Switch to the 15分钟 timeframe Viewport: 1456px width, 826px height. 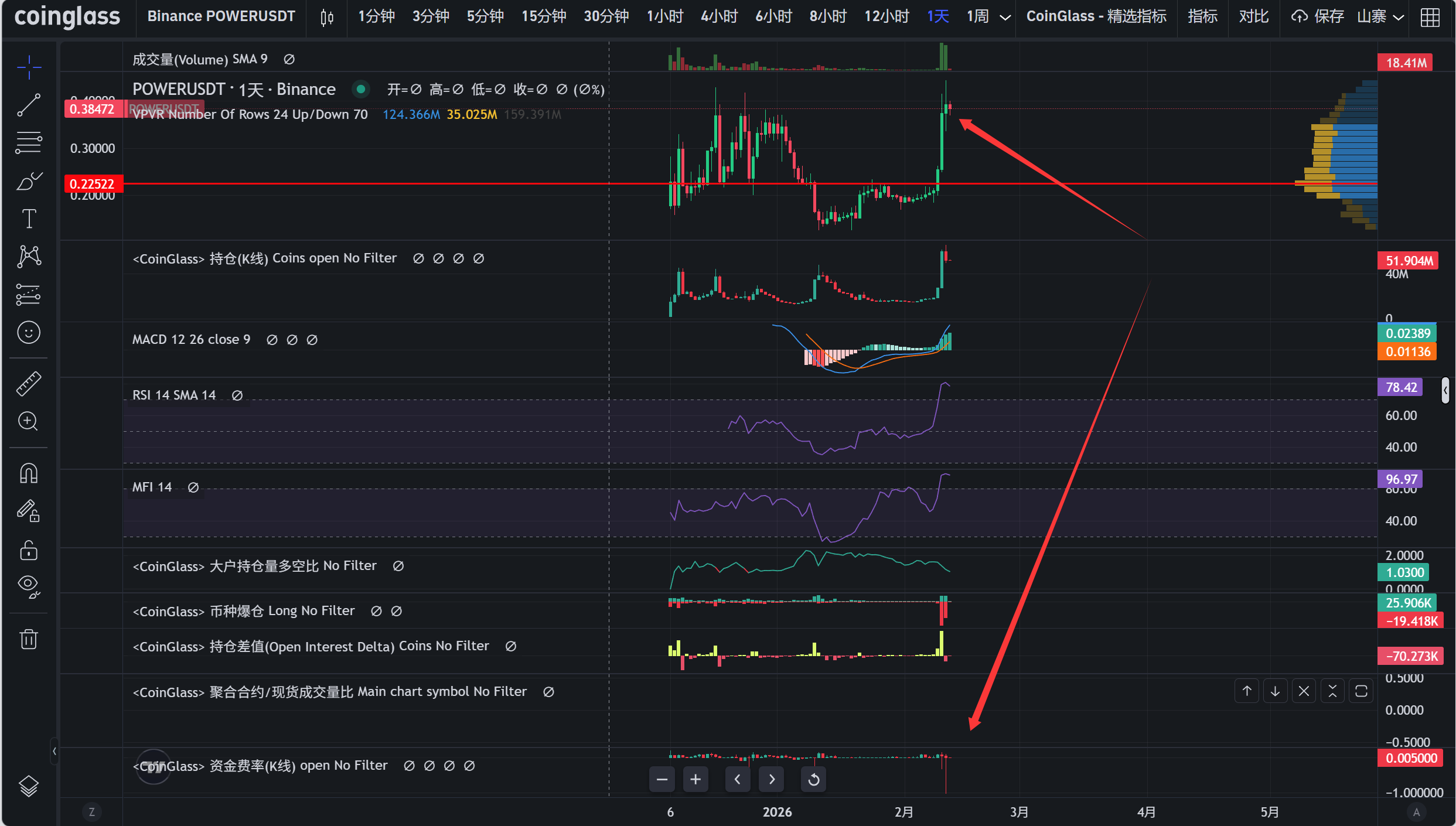pos(543,16)
